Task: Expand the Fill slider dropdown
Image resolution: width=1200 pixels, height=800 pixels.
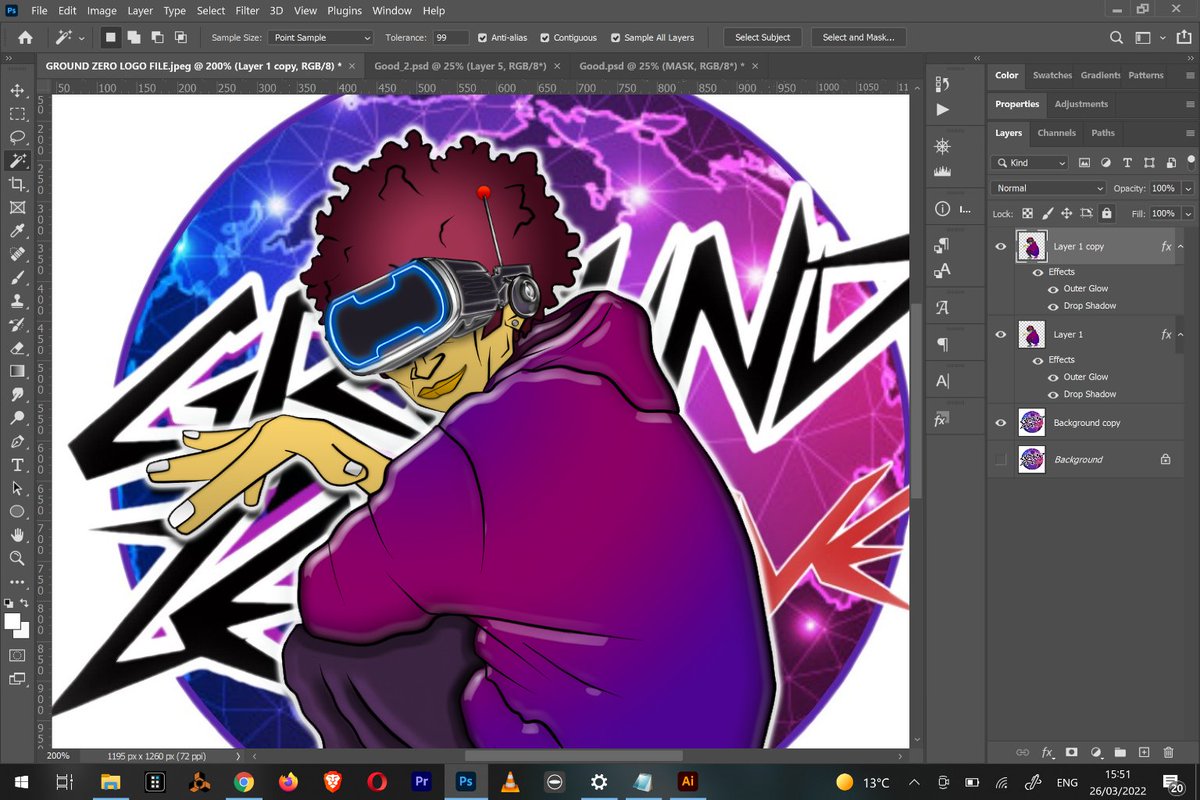Action: click(1188, 213)
